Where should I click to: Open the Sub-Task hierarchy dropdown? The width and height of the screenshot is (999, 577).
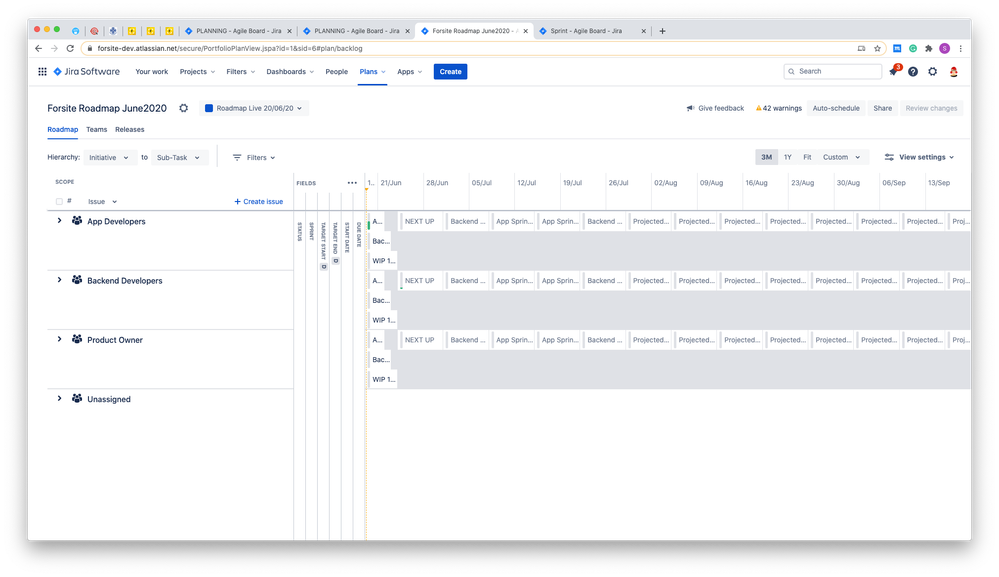(x=179, y=157)
